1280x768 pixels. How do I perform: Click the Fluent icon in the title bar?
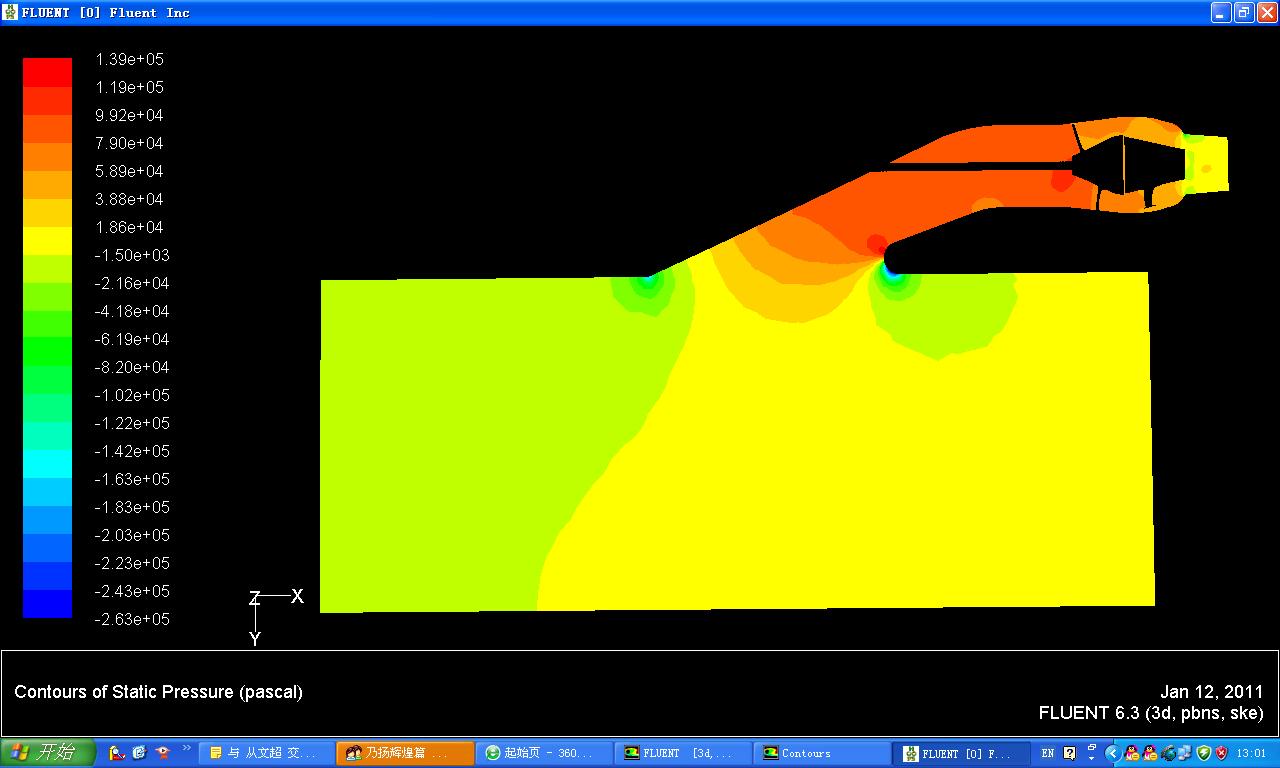coord(11,12)
